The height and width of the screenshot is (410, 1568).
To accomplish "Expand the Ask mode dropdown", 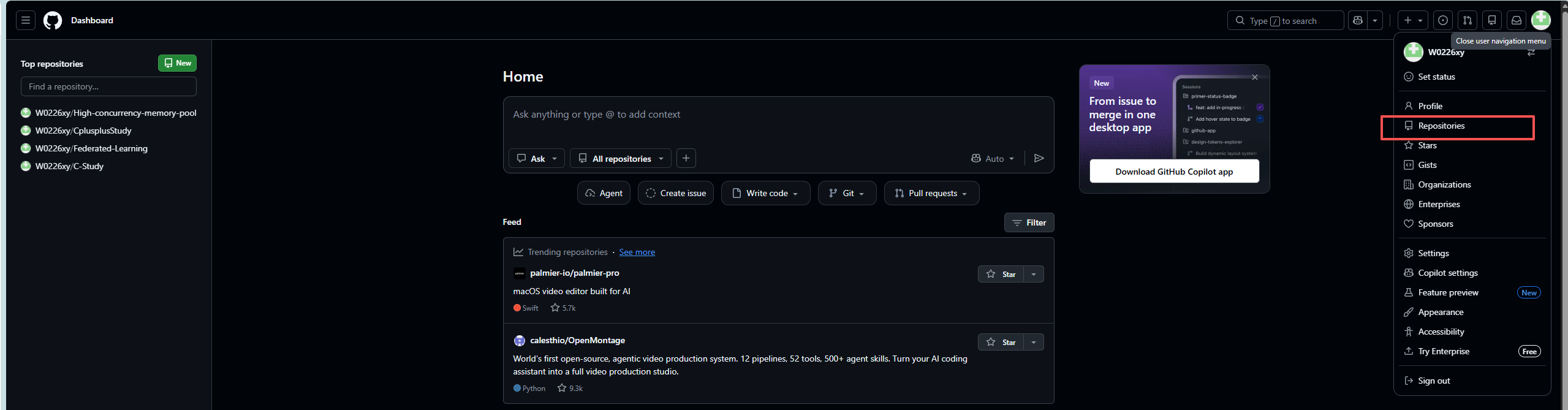I will [537, 158].
